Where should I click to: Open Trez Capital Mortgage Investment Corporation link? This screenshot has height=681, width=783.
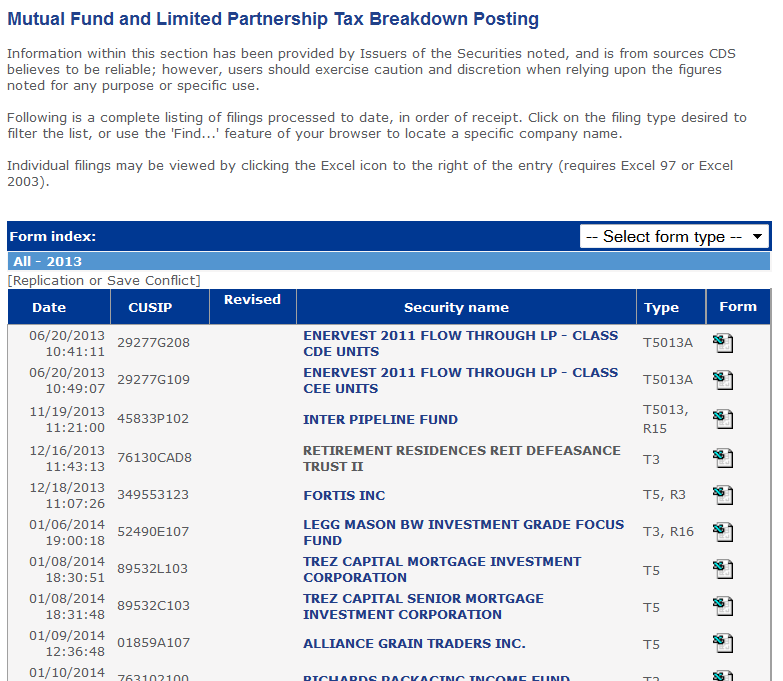click(x=442, y=569)
